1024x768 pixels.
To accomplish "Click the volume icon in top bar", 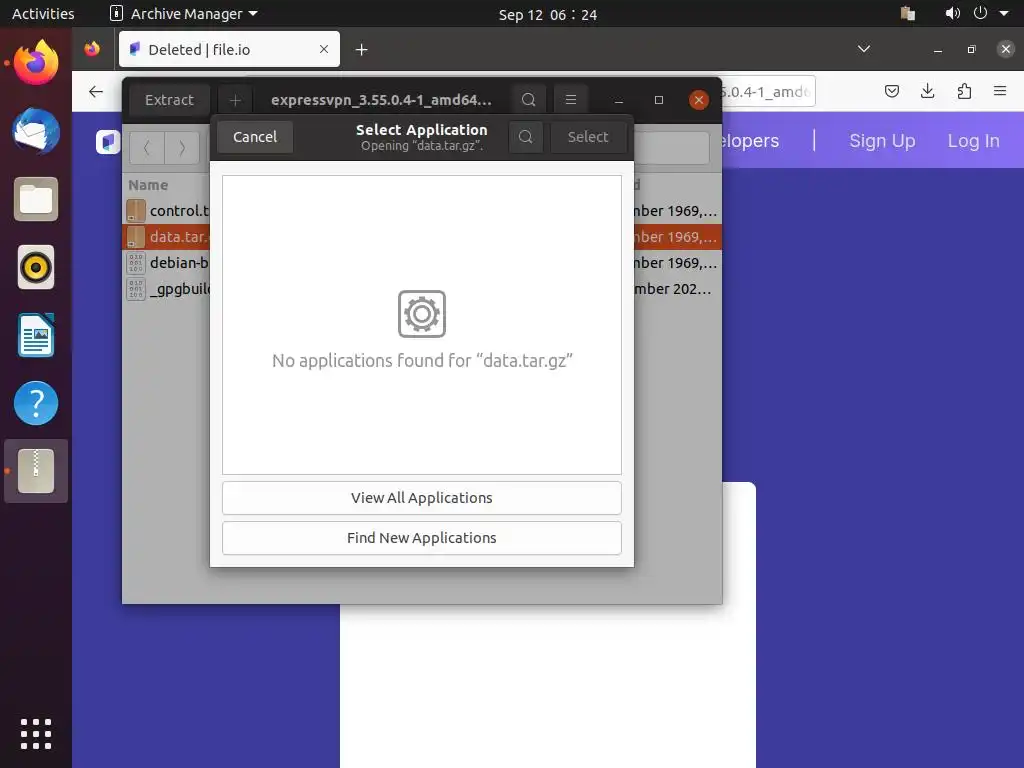I will (x=953, y=14).
